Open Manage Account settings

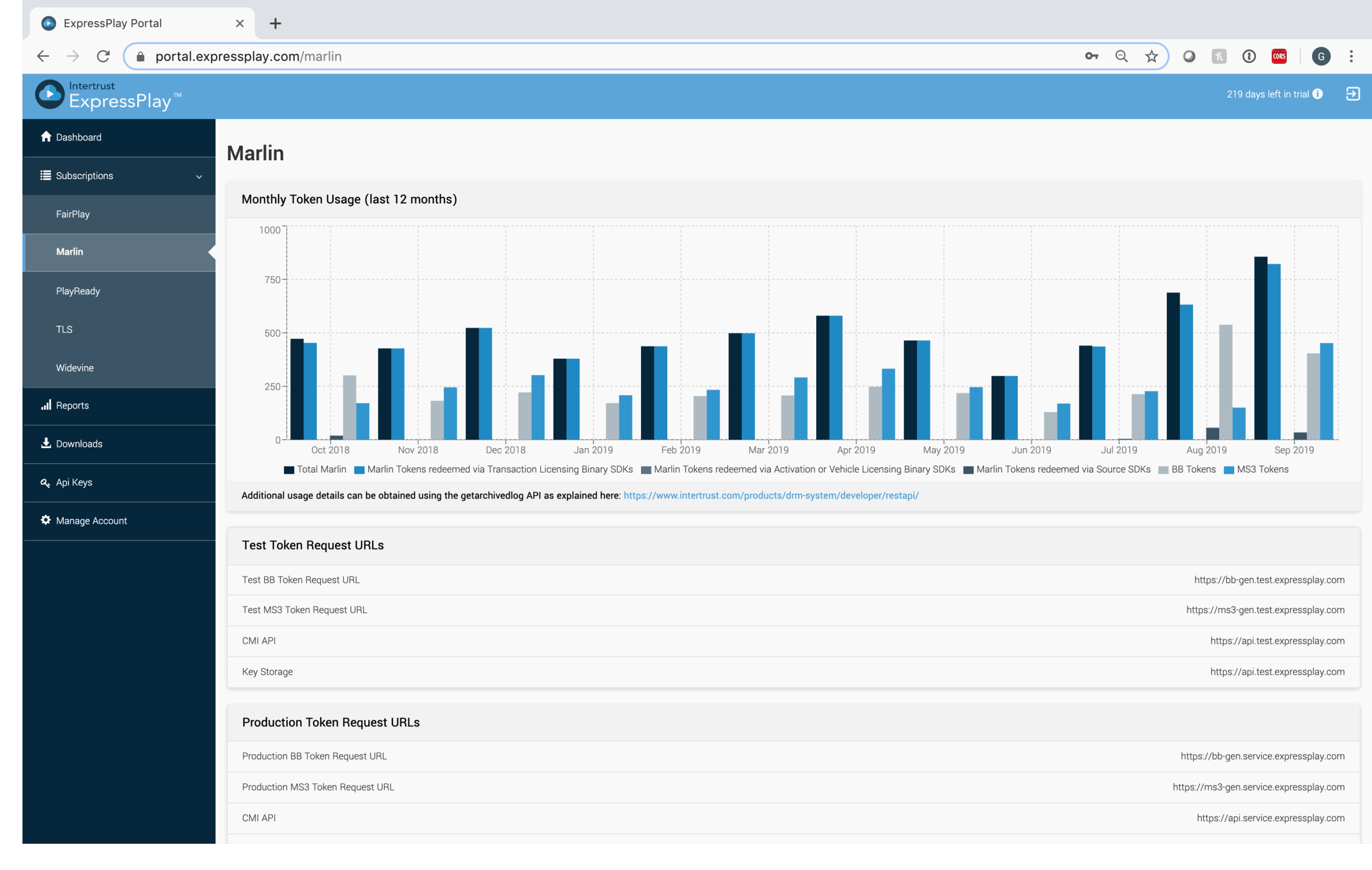click(x=91, y=520)
